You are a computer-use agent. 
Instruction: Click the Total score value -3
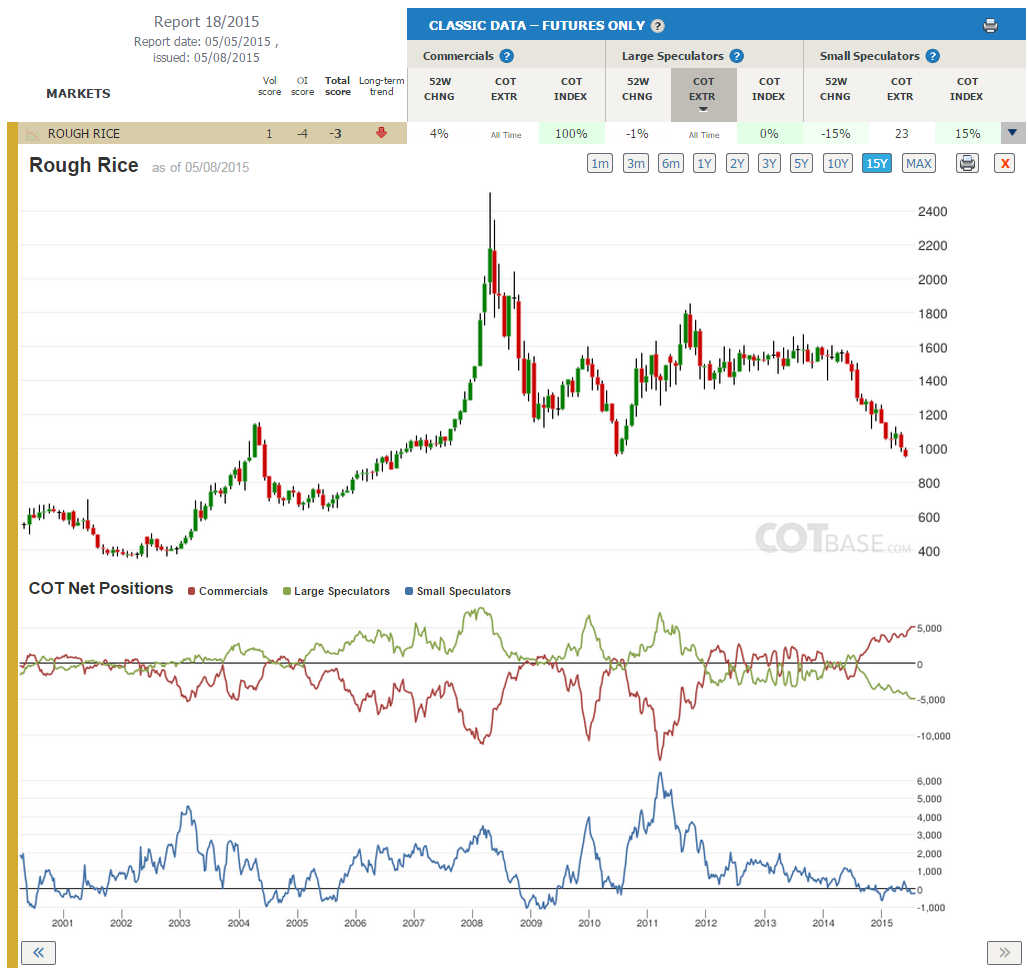click(335, 134)
